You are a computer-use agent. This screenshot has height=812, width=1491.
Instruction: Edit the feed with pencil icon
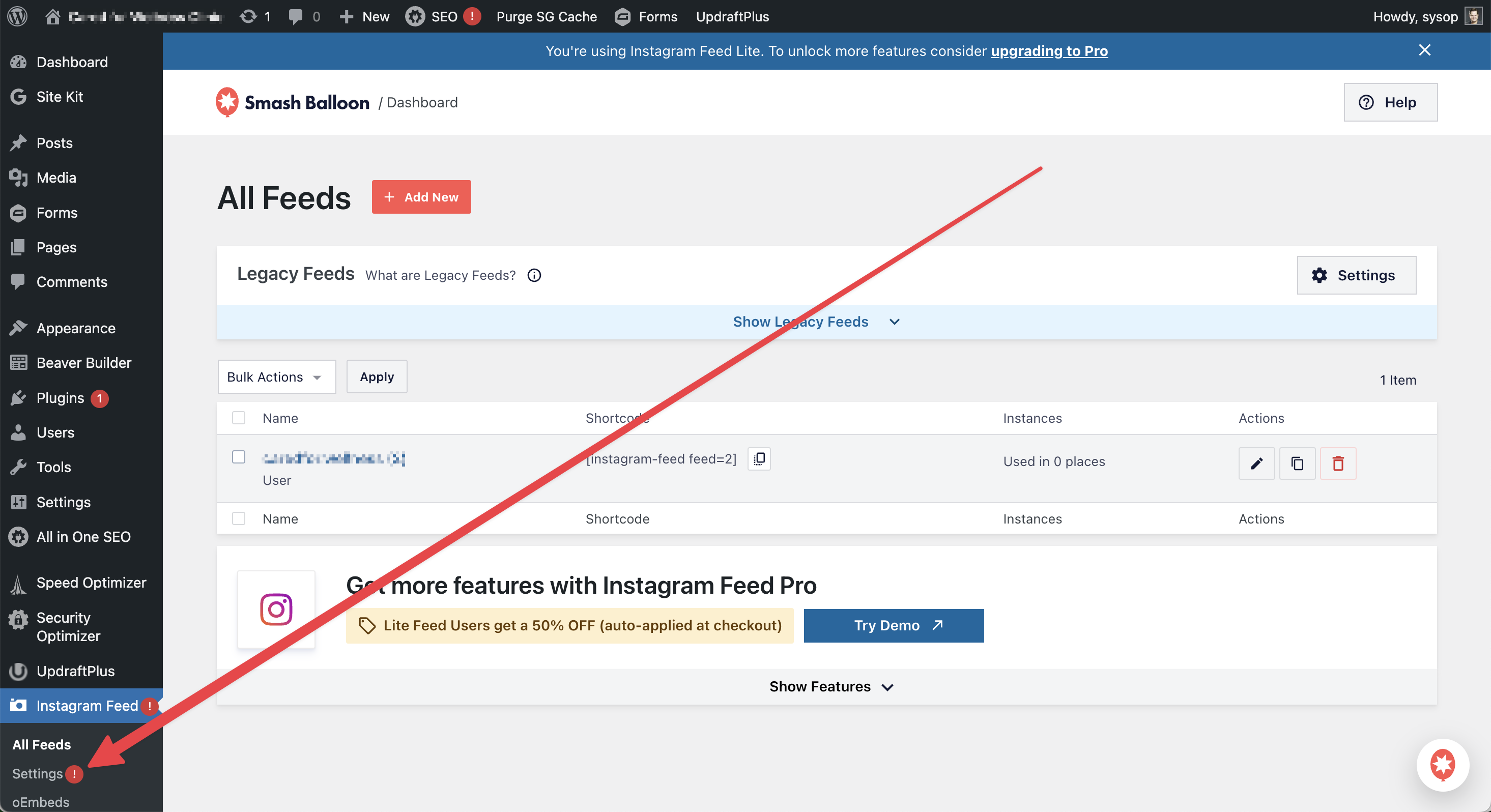pos(1256,463)
